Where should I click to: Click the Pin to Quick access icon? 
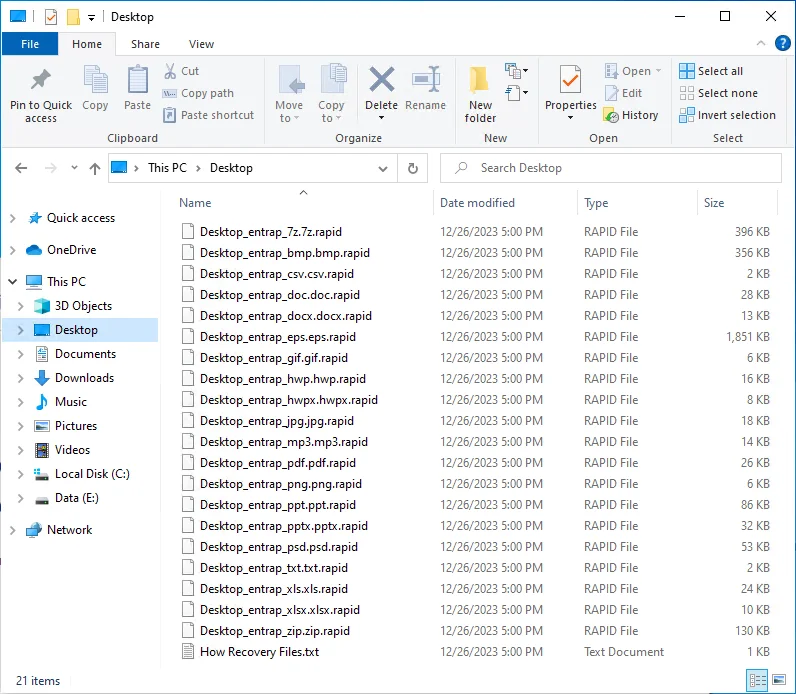pos(41,82)
